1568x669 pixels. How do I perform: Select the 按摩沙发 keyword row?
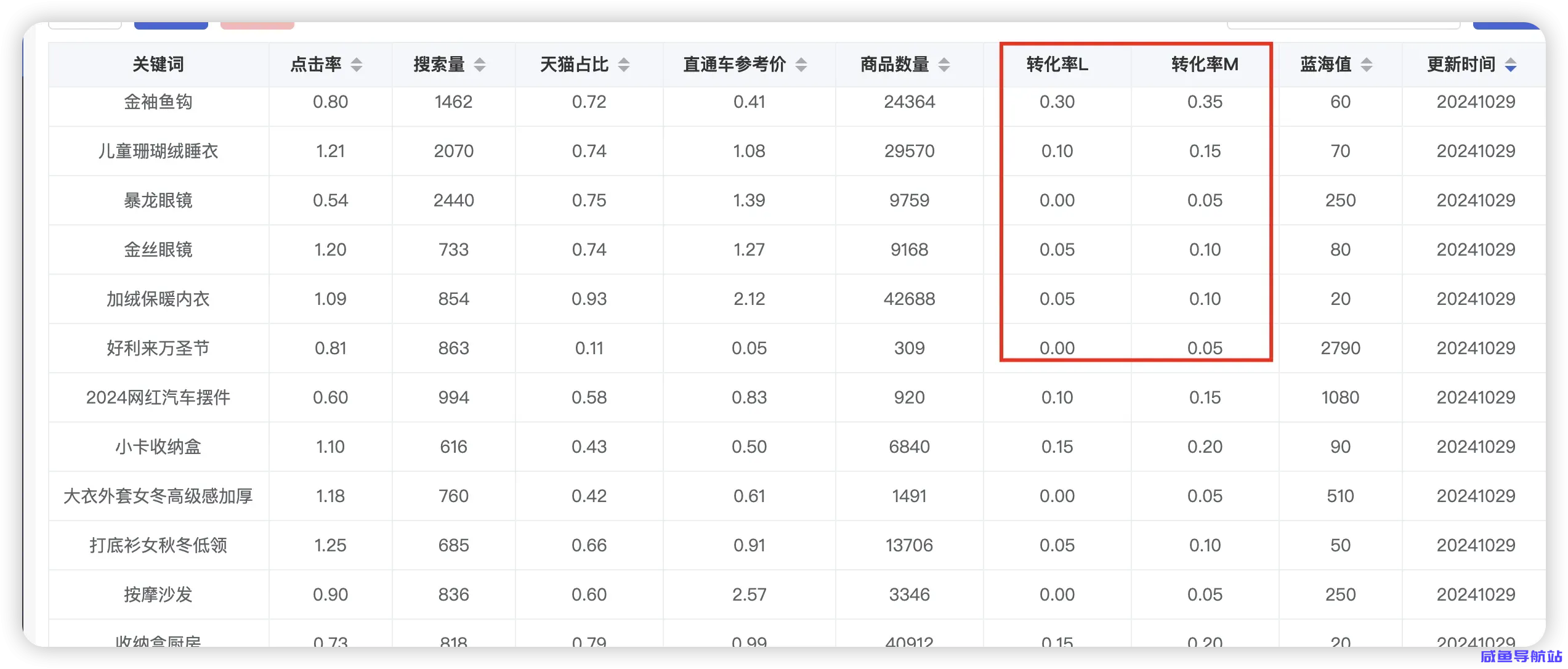click(x=158, y=594)
